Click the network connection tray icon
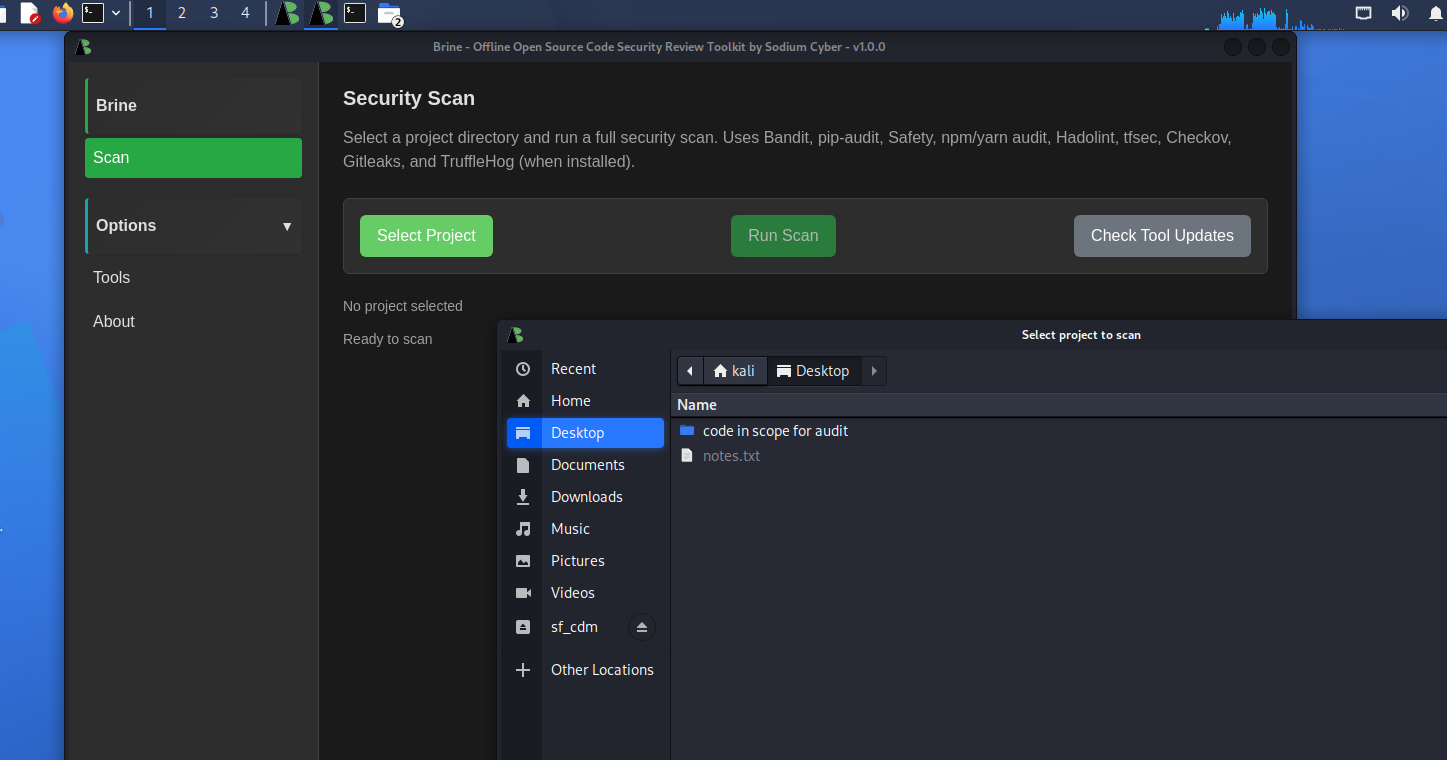Screen dimensions: 1447x760 (x=1363, y=13)
